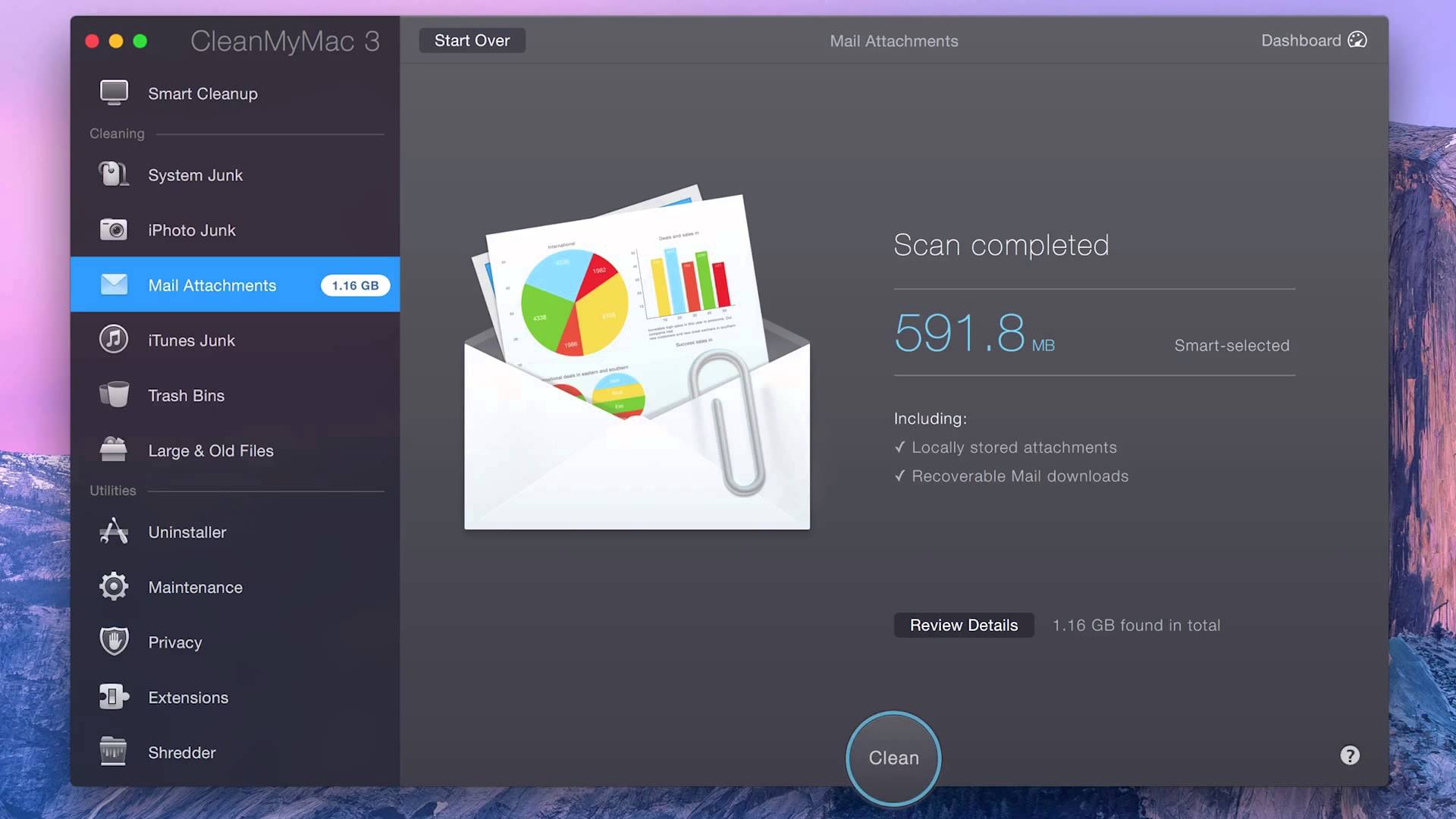
Task: Toggle the Locally stored attachments checkmark
Action: [899, 447]
